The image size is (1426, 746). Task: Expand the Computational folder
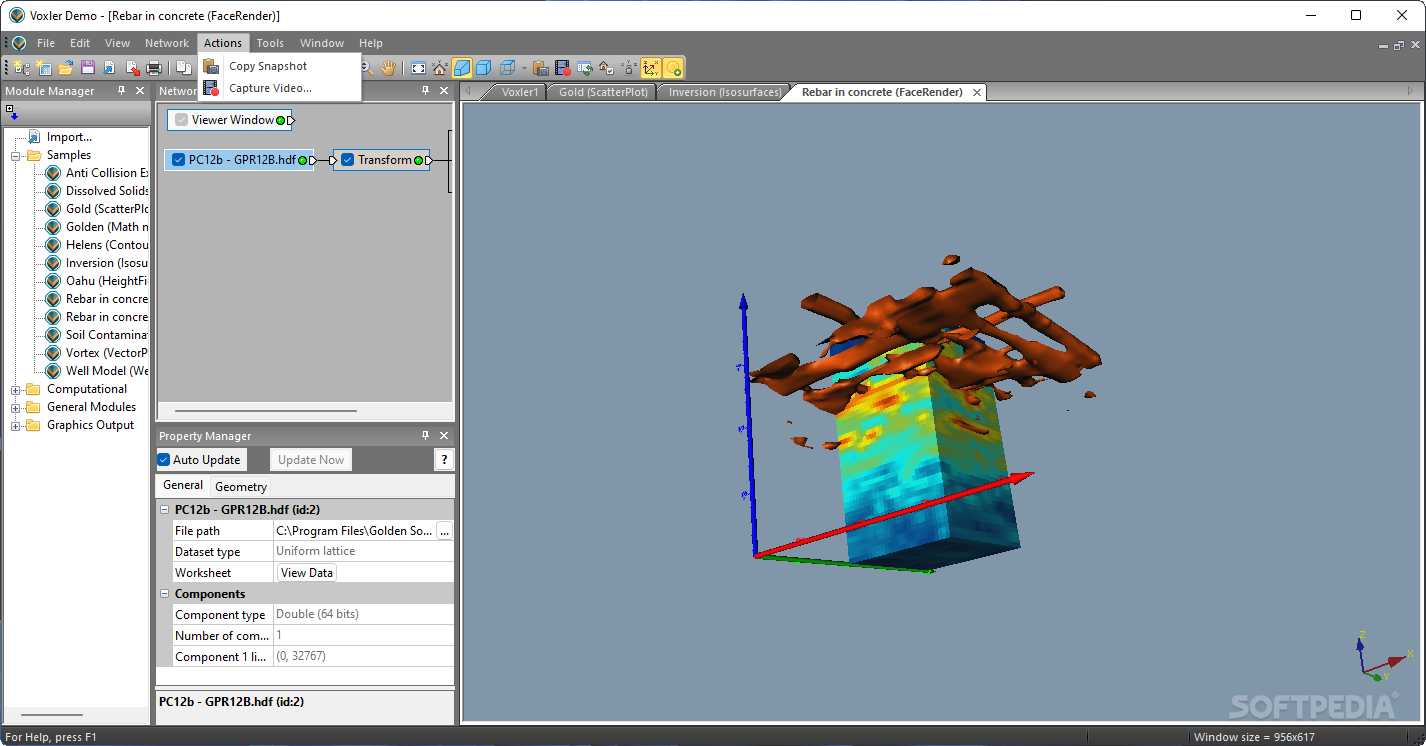[x=16, y=390]
